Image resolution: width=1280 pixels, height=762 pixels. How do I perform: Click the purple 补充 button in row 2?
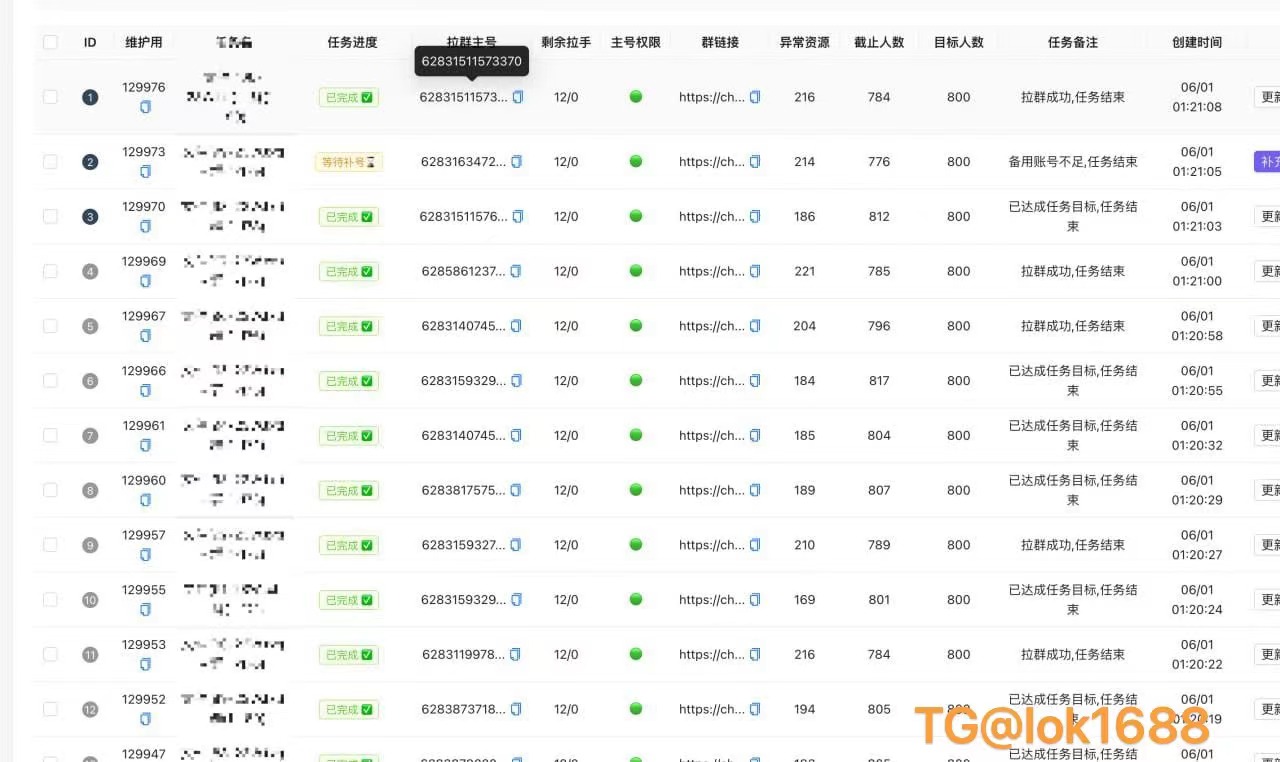coord(1267,162)
